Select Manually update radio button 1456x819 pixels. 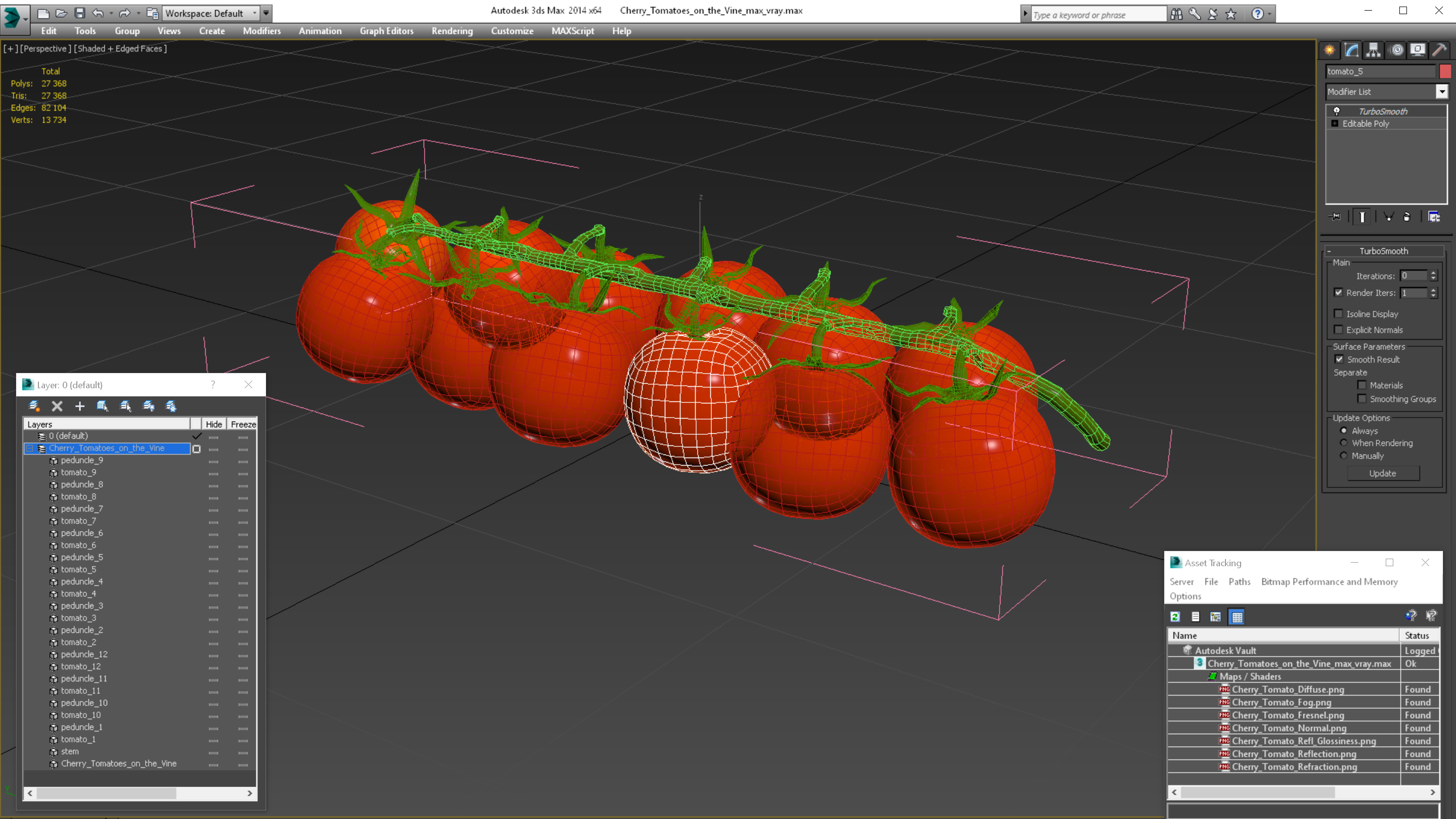click(1344, 456)
